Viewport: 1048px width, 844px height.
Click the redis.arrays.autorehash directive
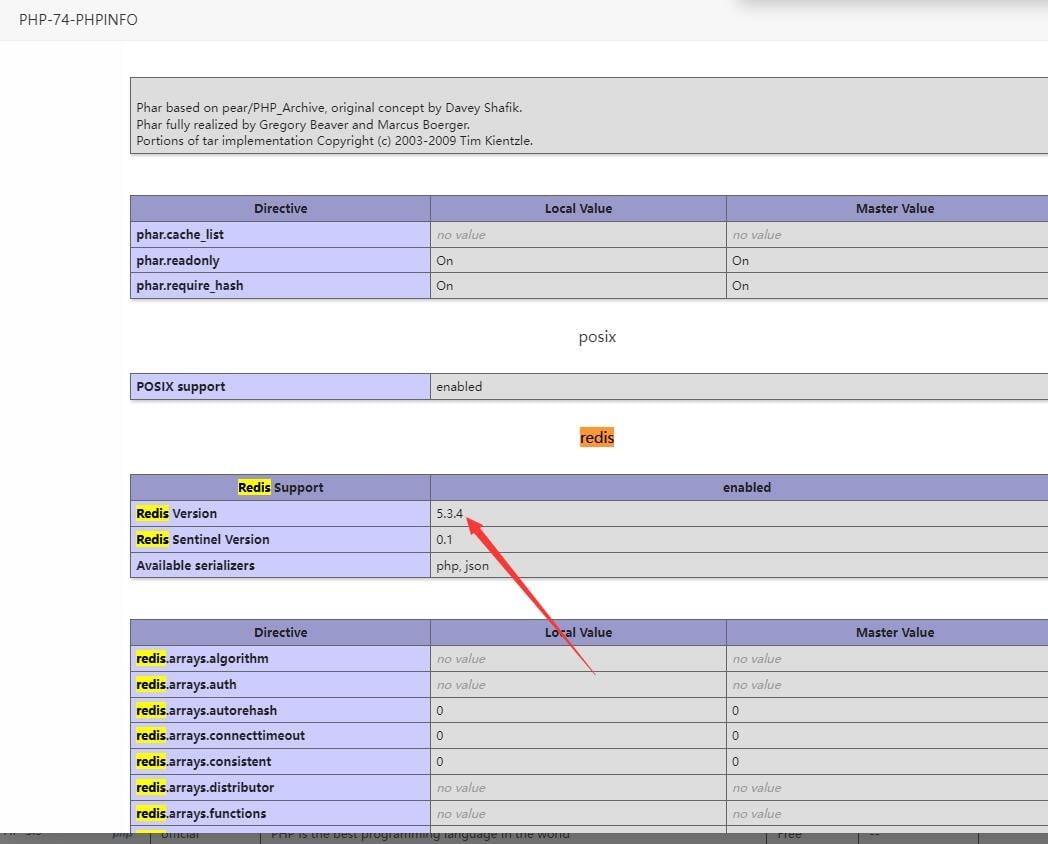point(206,710)
